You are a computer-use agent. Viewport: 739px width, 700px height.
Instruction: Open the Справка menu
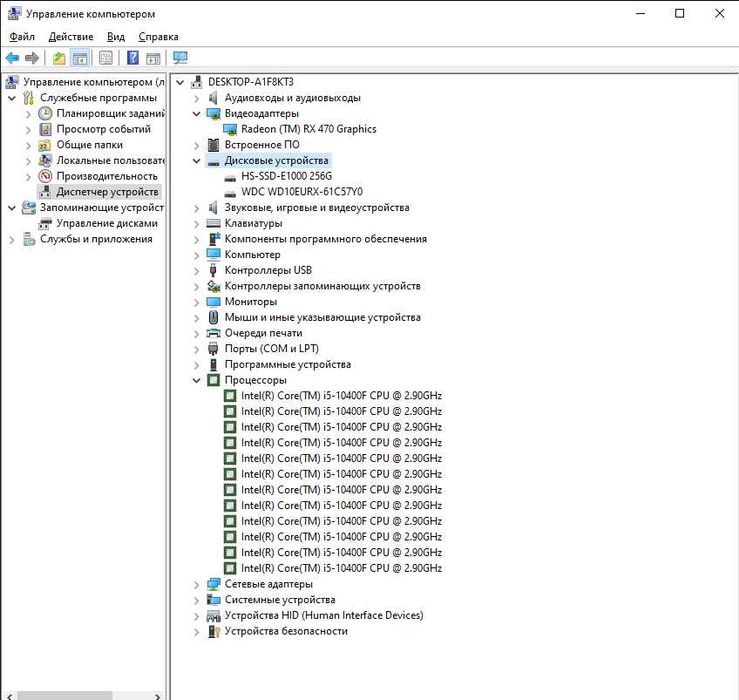(158, 36)
